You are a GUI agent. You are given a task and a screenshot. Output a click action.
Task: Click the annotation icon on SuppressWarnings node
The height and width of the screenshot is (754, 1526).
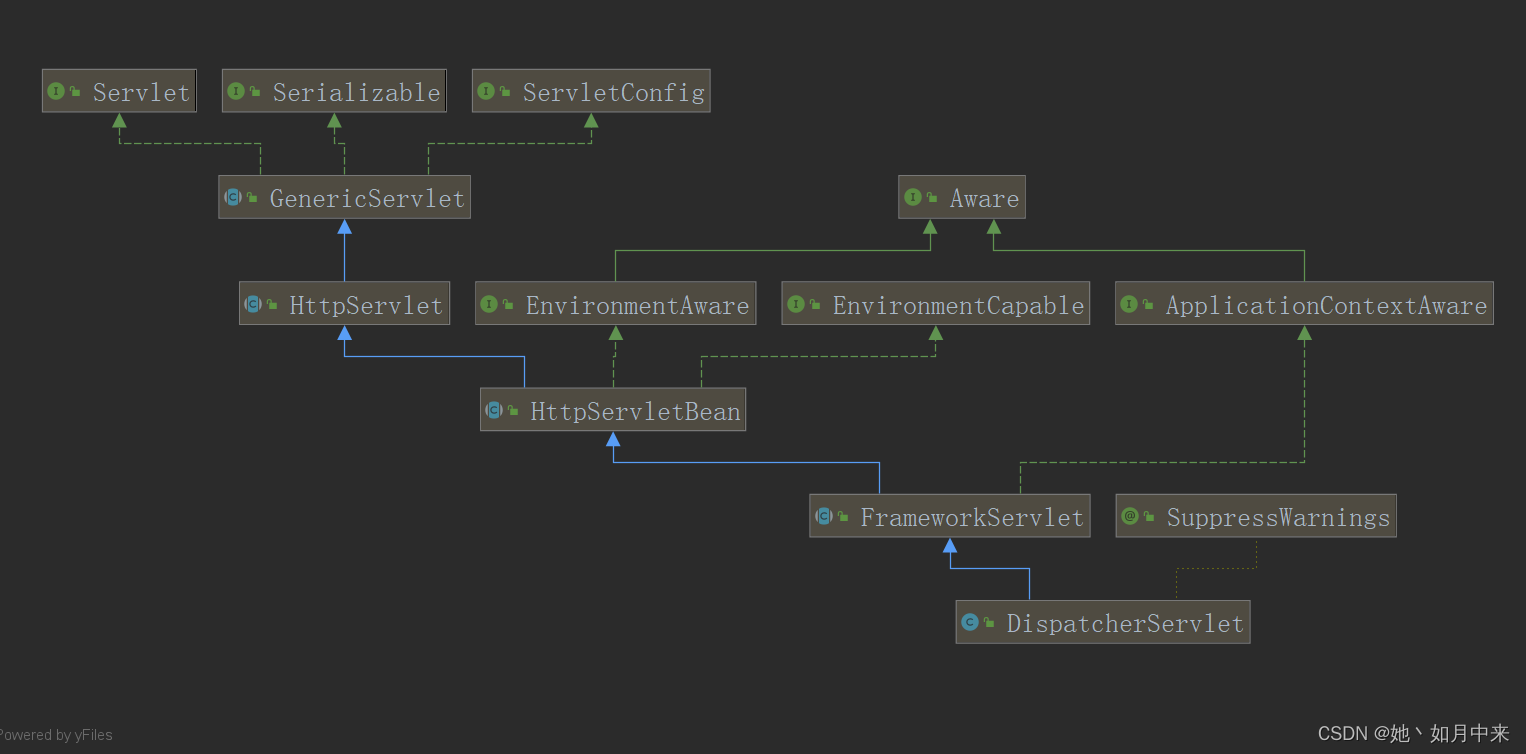(1130, 515)
